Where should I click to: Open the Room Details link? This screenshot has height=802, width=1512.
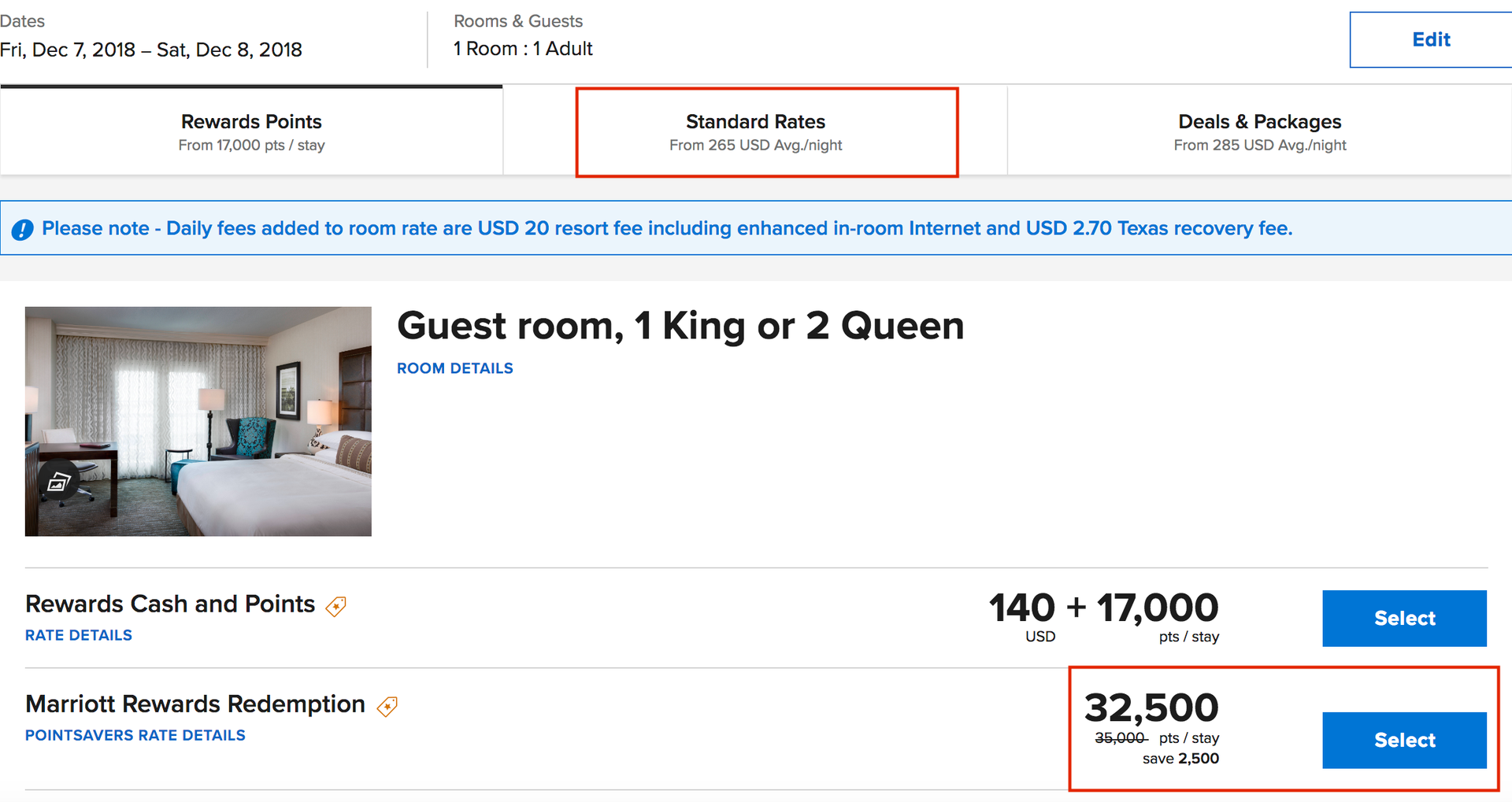click(x=454, y=368)
